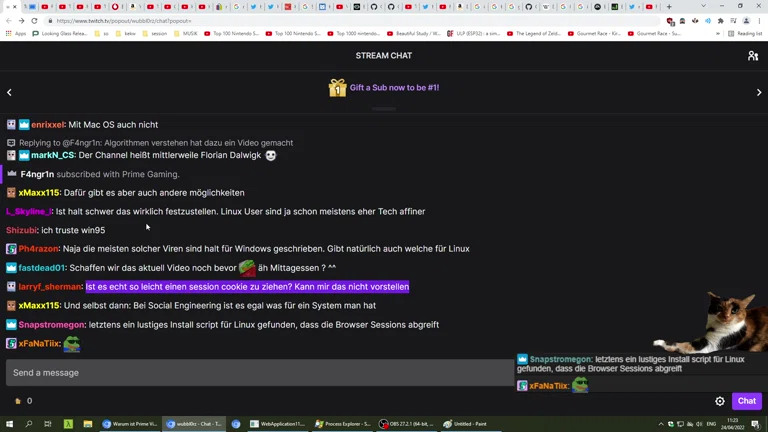Open ULP (ESP32) bookmark

tap(474, 34)
